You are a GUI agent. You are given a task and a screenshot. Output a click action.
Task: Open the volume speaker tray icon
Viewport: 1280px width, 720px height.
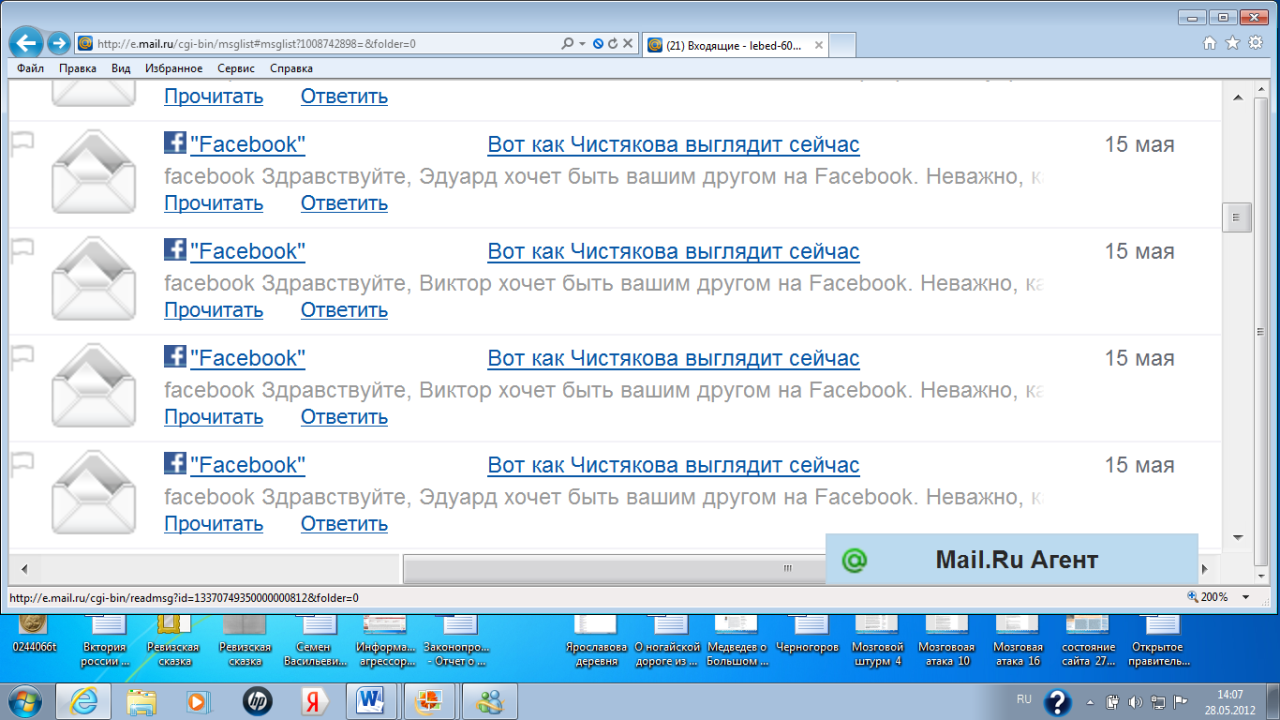tap(1135, 701)
